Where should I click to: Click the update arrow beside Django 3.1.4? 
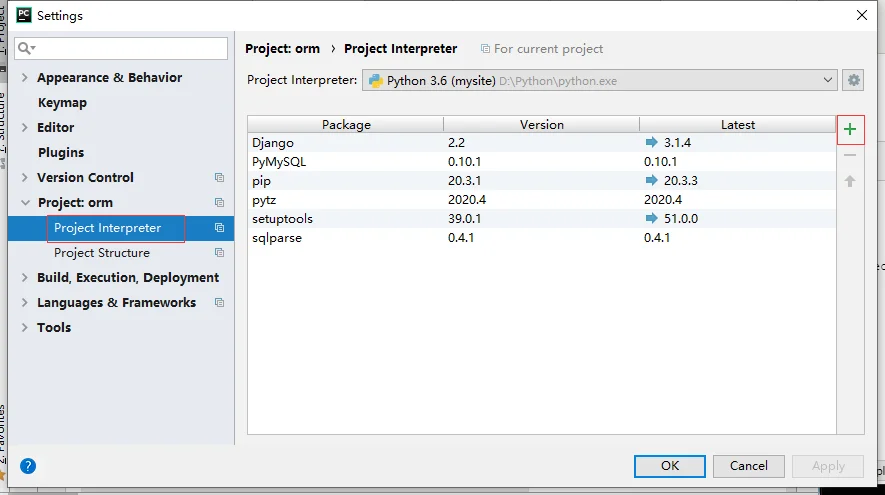651,142
